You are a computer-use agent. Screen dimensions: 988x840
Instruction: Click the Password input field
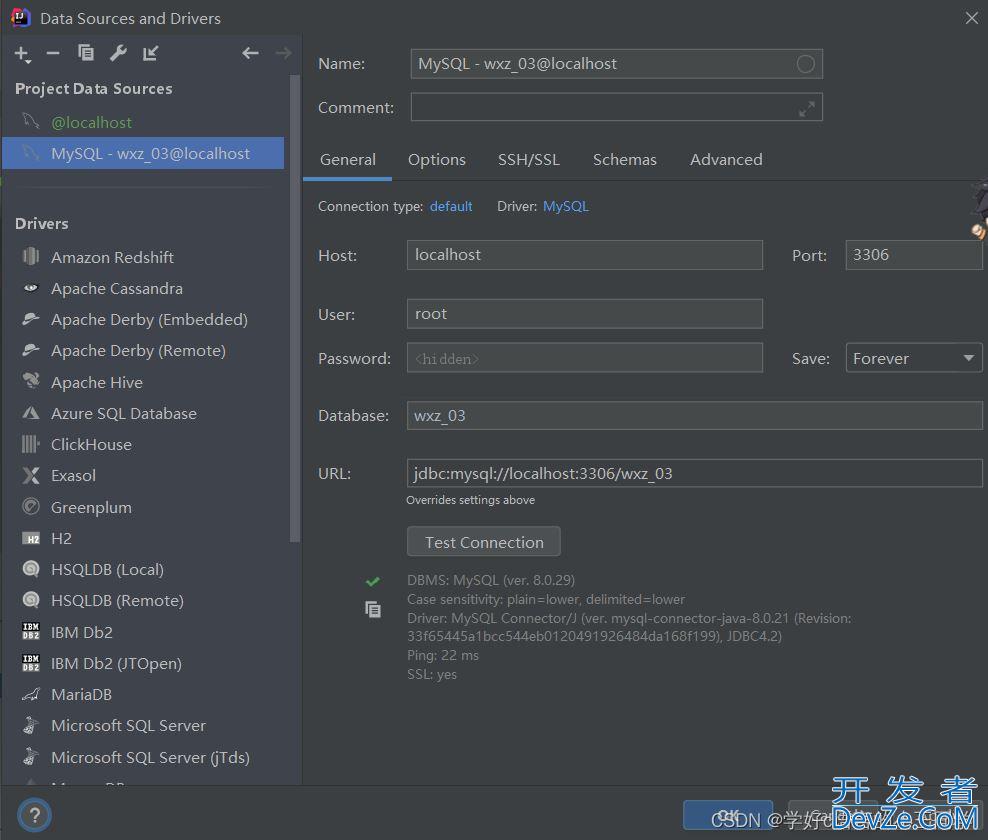tap(585, 358)
